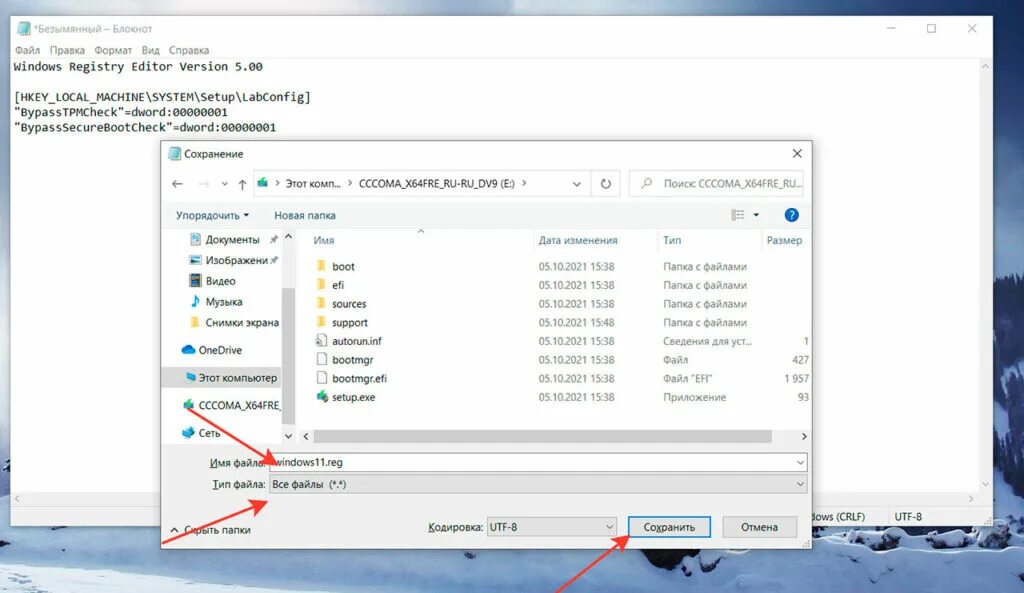
Task: Select the efi folder
Action: [x=338, y=285]
